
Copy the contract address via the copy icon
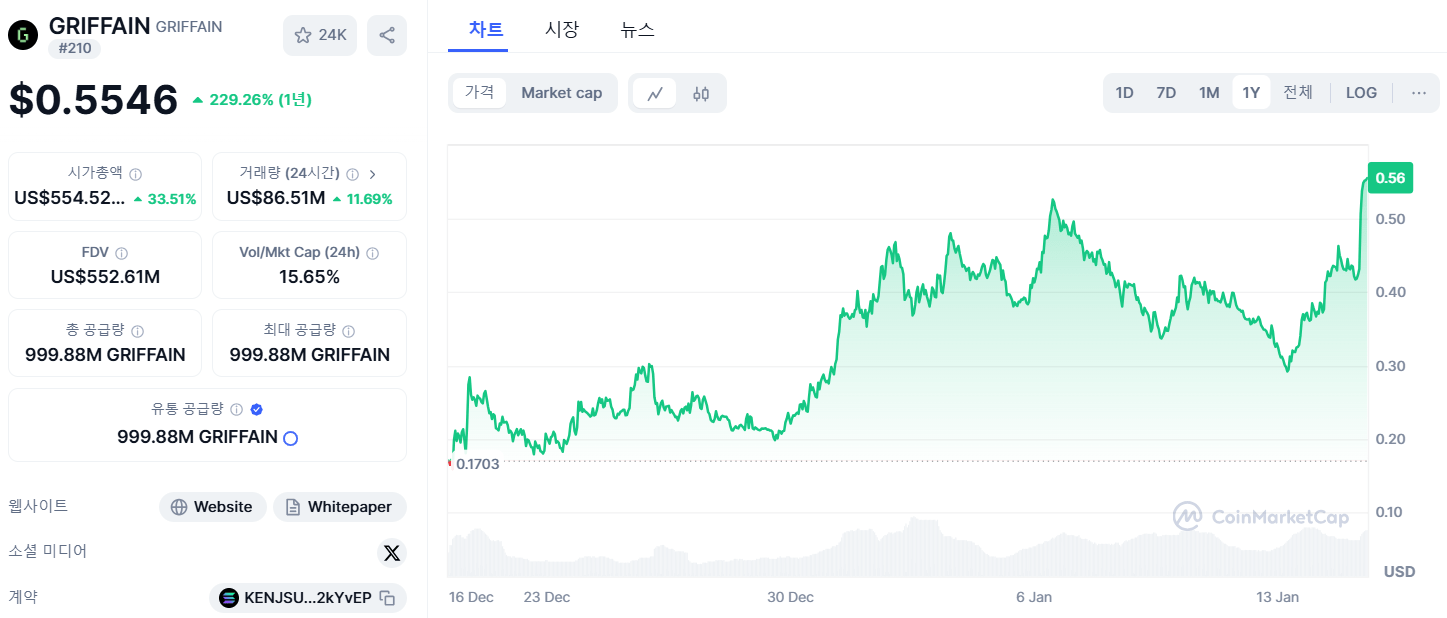tap(386, 598)
